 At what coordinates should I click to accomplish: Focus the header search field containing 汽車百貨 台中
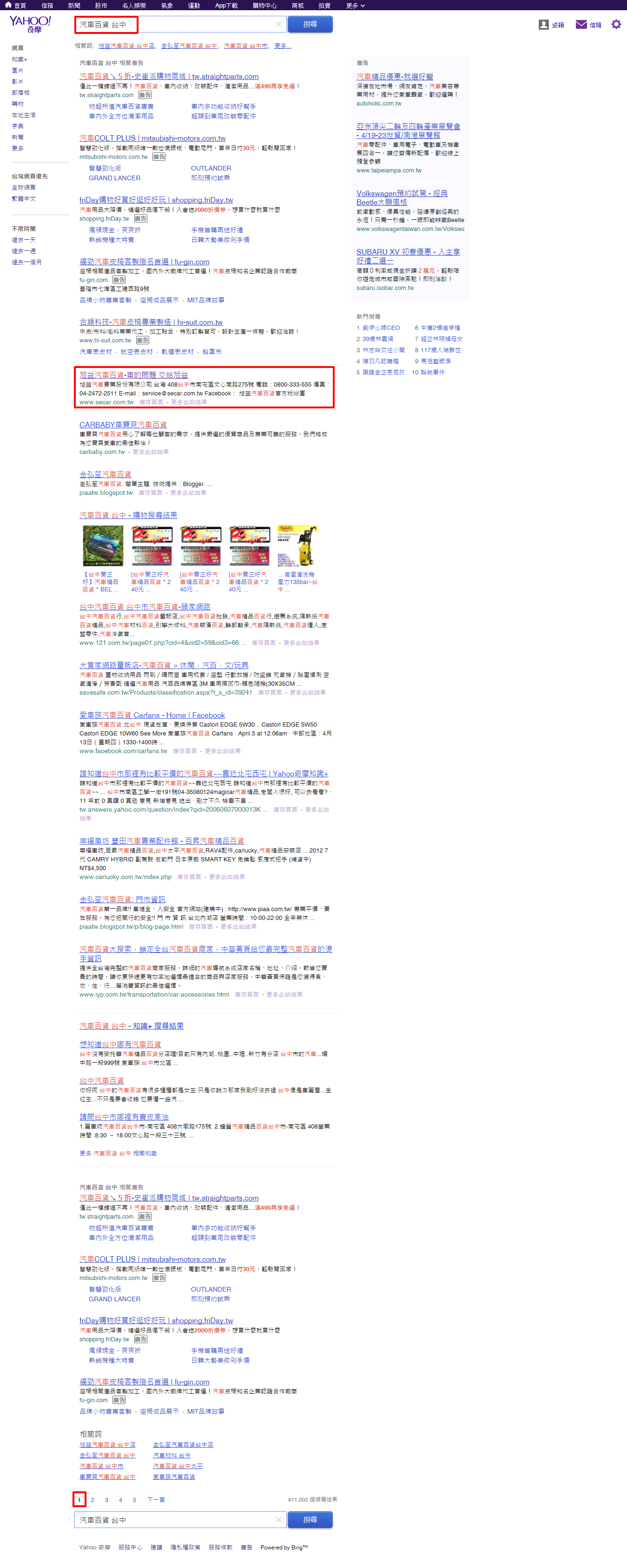click(180, 24)
